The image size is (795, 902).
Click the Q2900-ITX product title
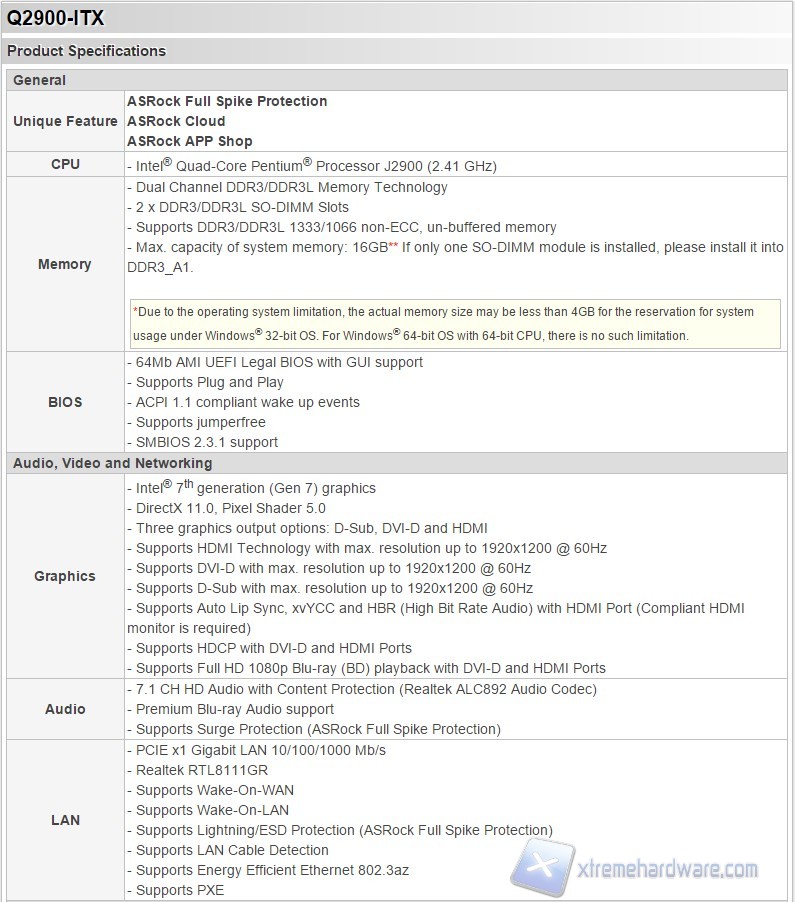[56, 18]
